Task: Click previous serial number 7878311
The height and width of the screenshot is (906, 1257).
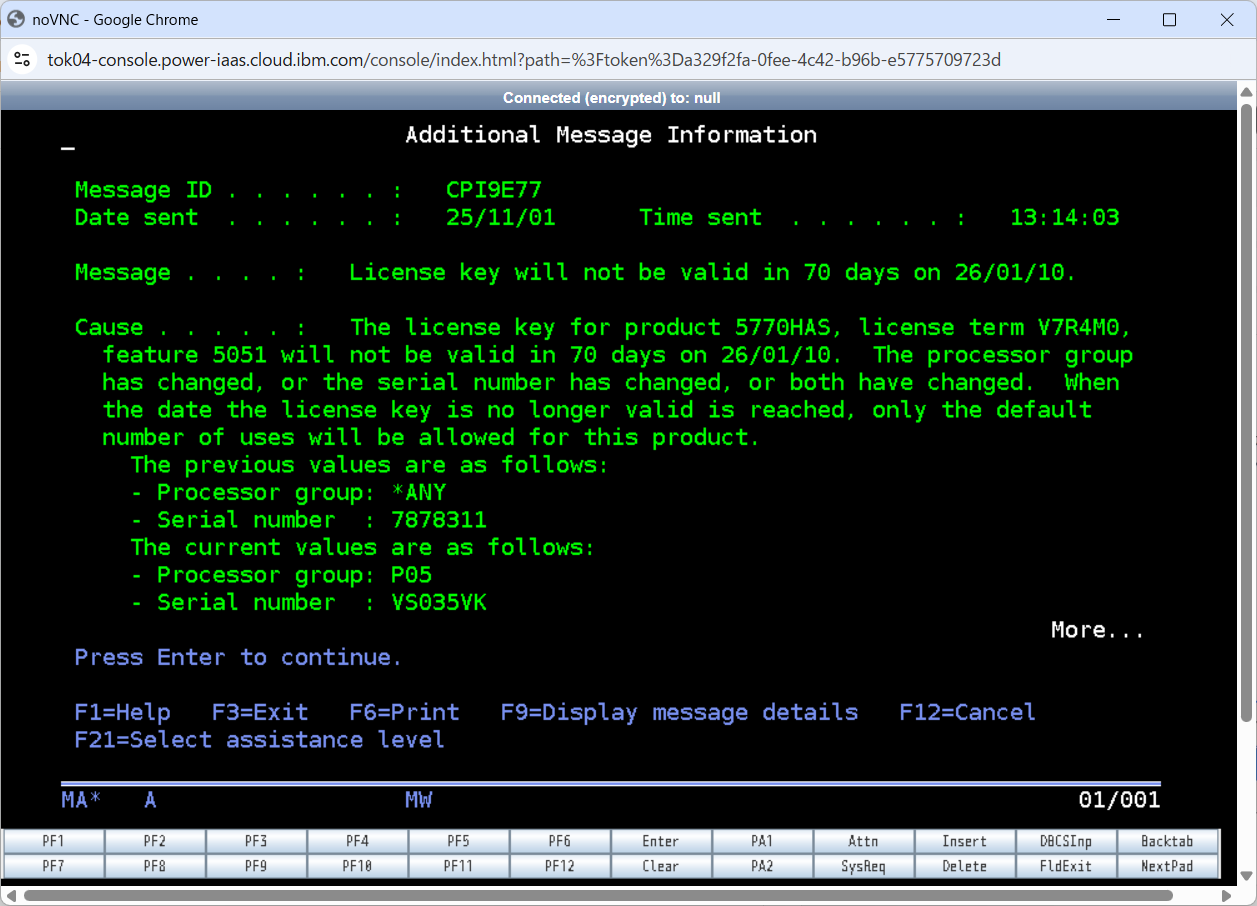Action: coord(439,520)
